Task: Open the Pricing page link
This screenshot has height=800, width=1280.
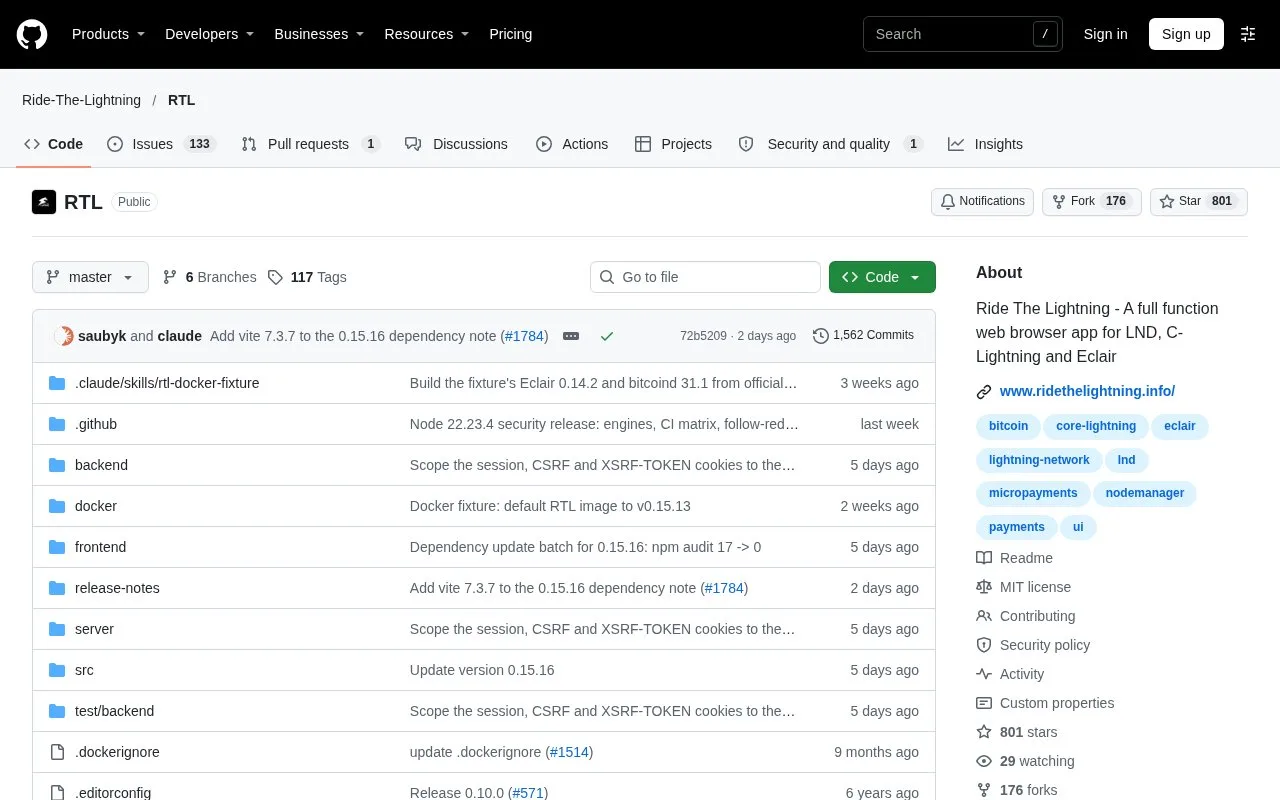Action: tap(510, 34)
